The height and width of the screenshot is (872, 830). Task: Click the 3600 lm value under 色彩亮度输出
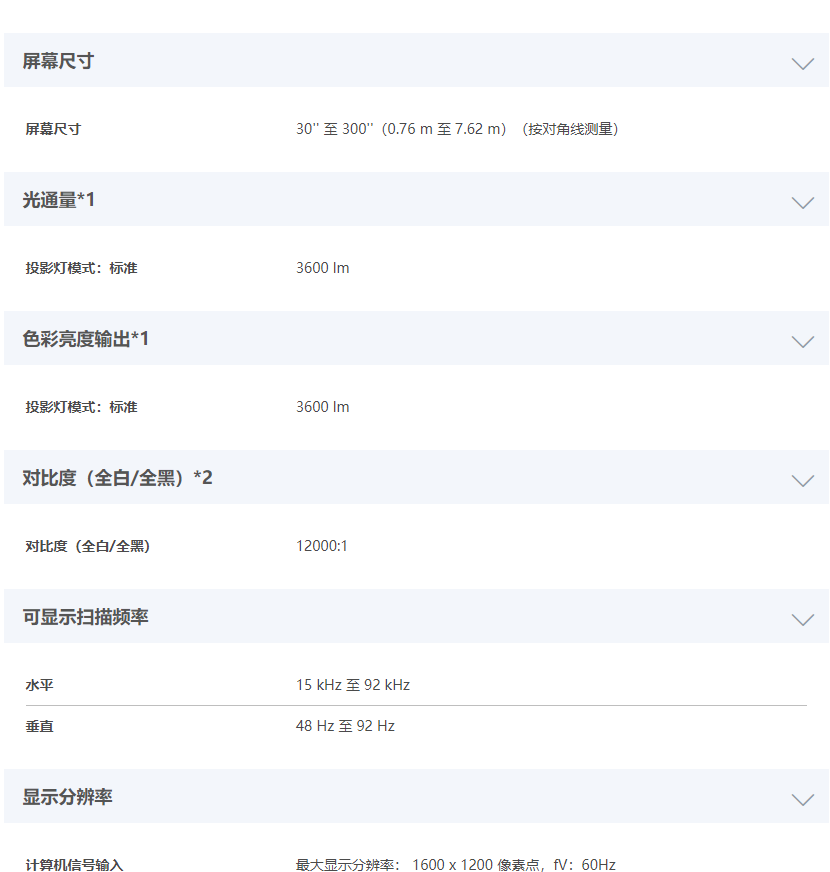(323, 407)
